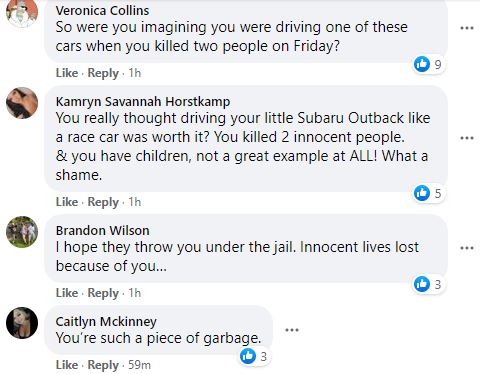Click Caitlyn Mckinney's profile picture
Viewport: 480px width, 374px height.
click(x=22, y=323)
